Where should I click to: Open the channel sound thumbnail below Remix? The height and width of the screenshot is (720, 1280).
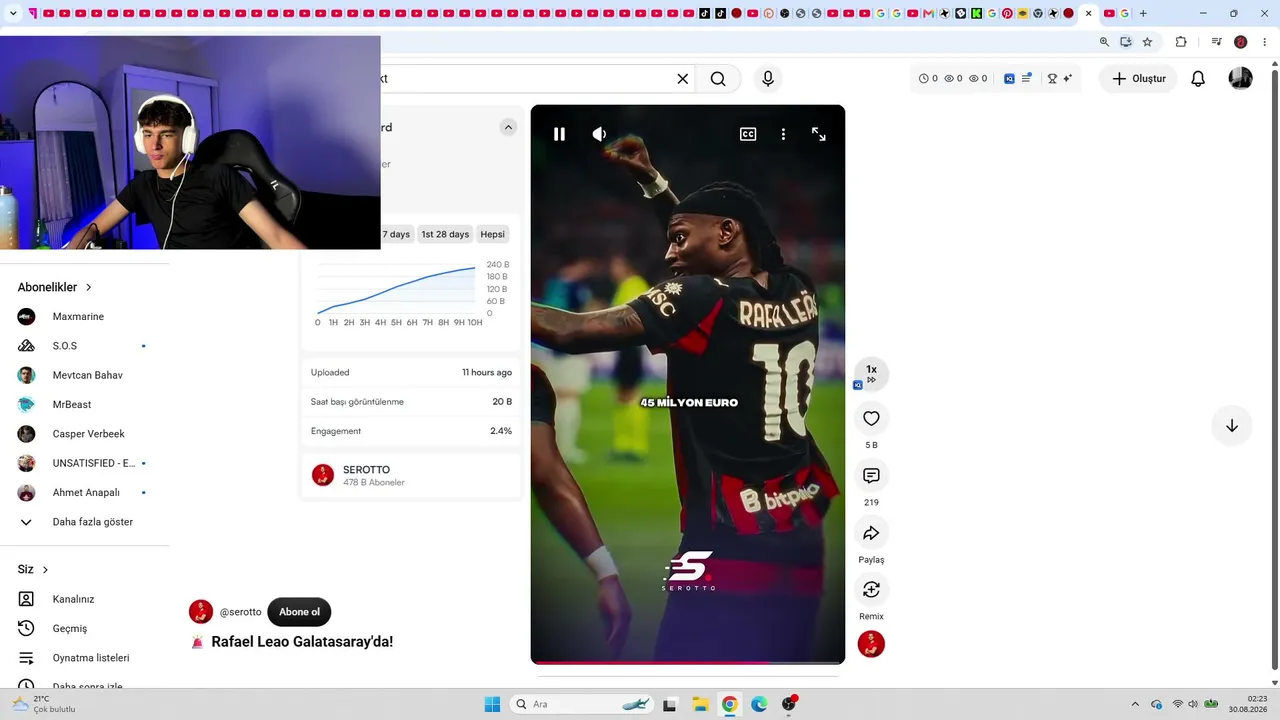871,644
